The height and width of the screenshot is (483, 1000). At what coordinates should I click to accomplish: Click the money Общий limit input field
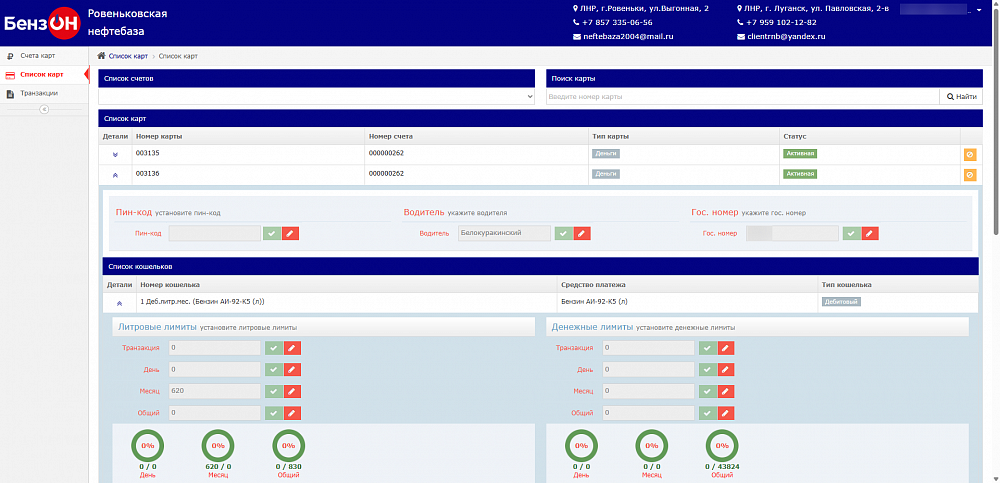[648, 413]
